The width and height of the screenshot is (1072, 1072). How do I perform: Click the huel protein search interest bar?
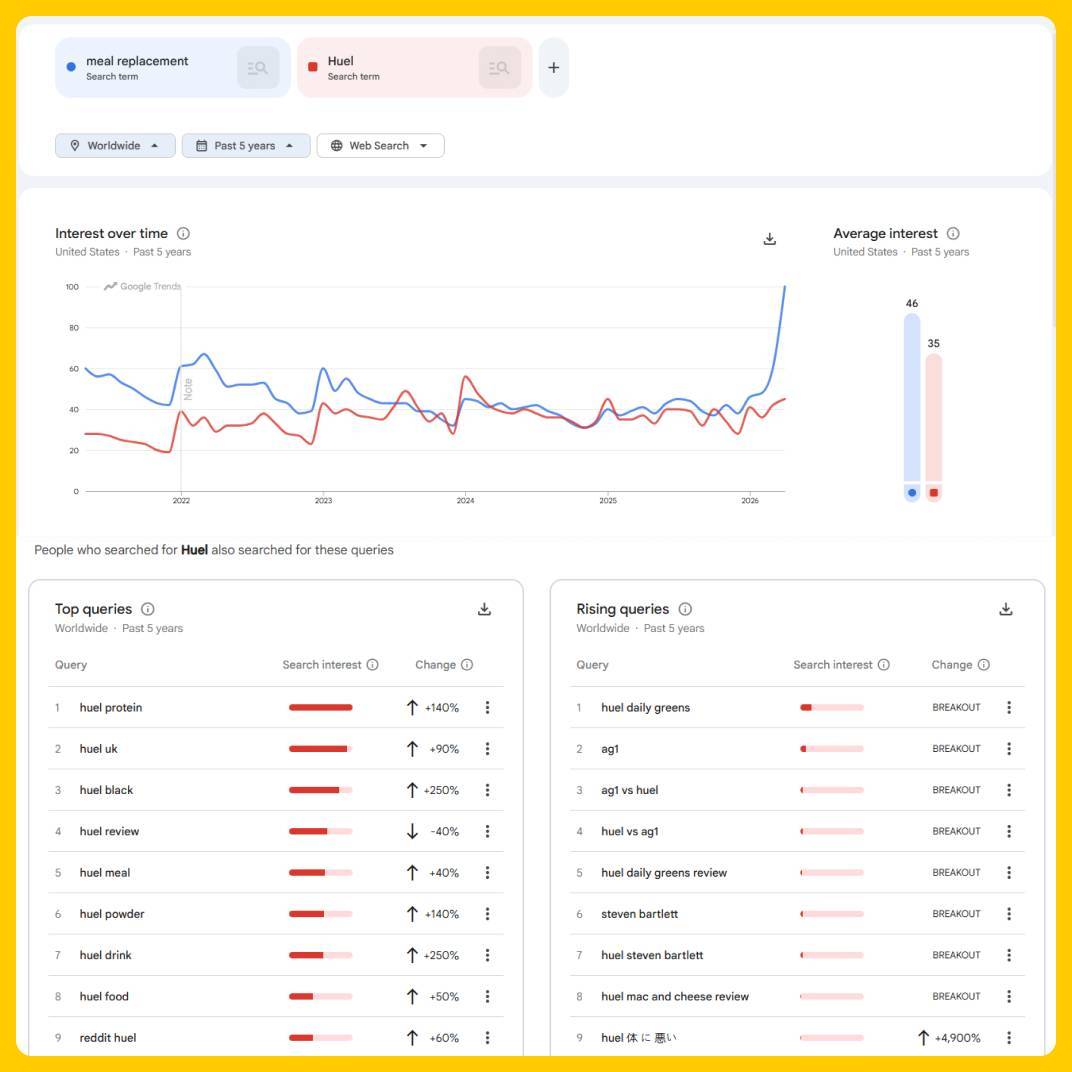pos(321,708)
